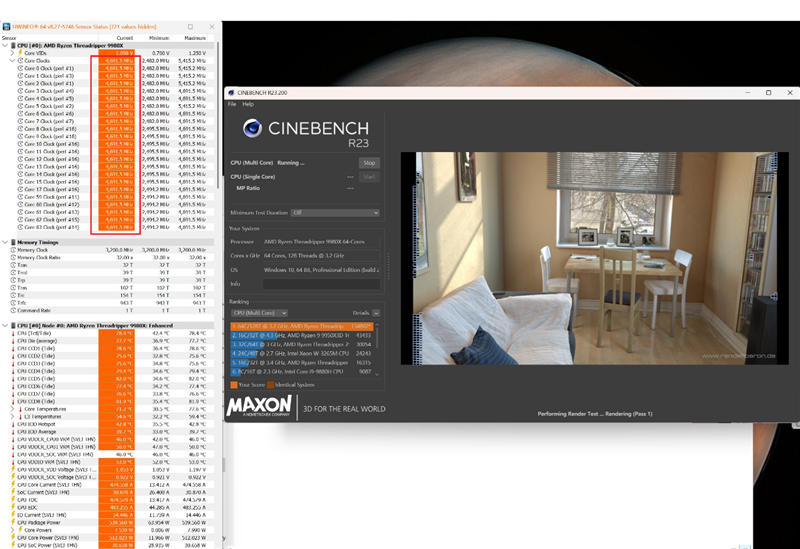The image size is (800, 549).
Task: Select the Core VIDs lightning bolt icon
Action: pyautogui.click(x=20, y=53)
